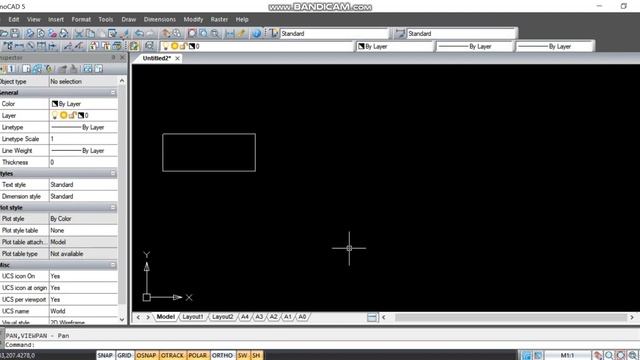The image size is (640, 360).
Task: Open the text style Standard dropdown
Action: (x=334, y=33)
